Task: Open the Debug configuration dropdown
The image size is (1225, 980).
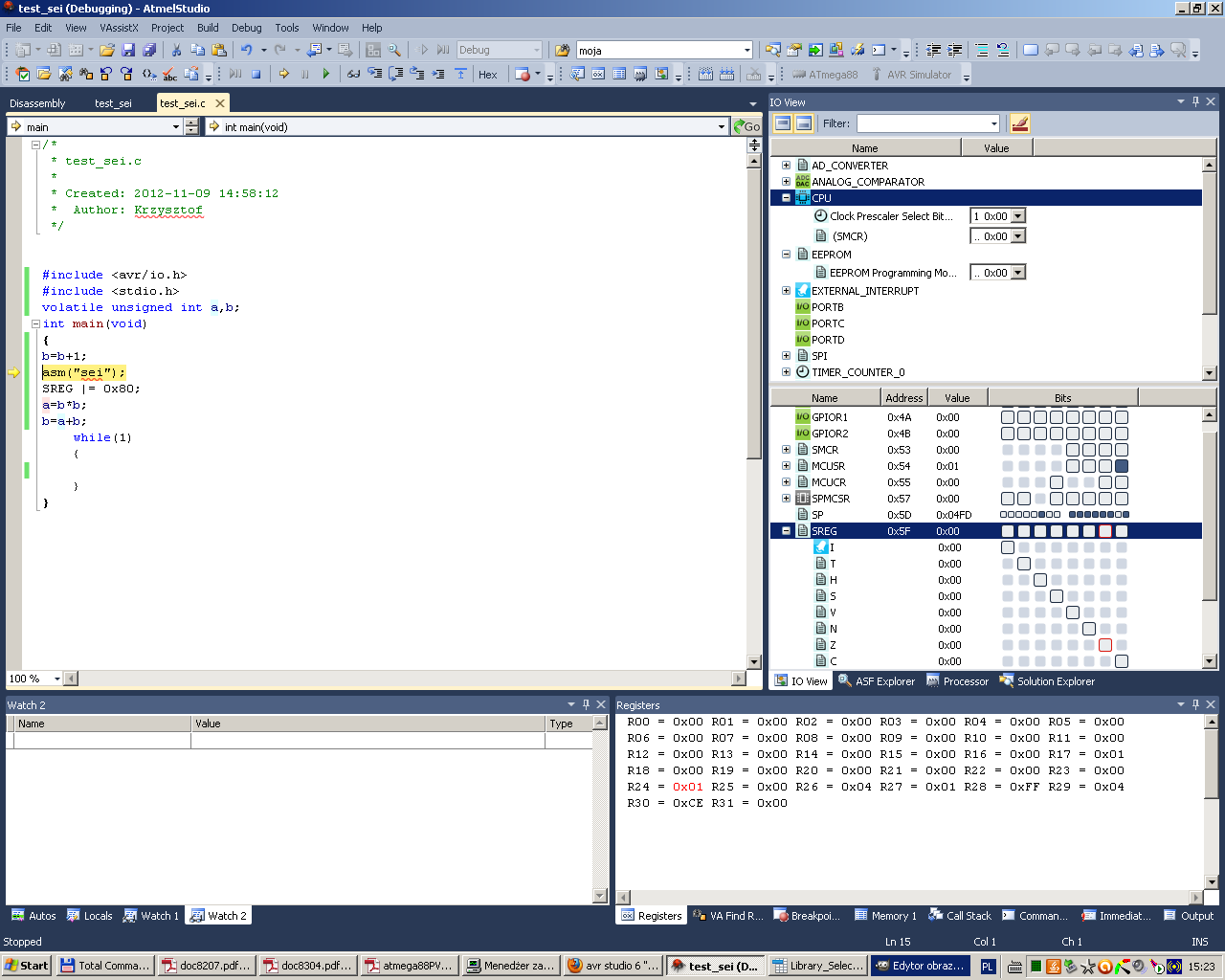Action: (x=536, y=50)
